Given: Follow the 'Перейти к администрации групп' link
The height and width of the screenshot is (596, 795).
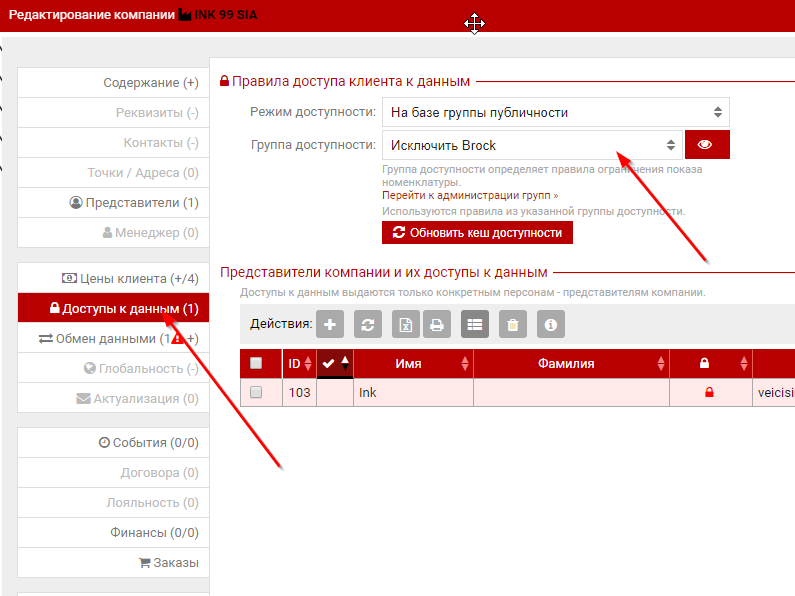Looking at the screenshot, I should (470, 196).
